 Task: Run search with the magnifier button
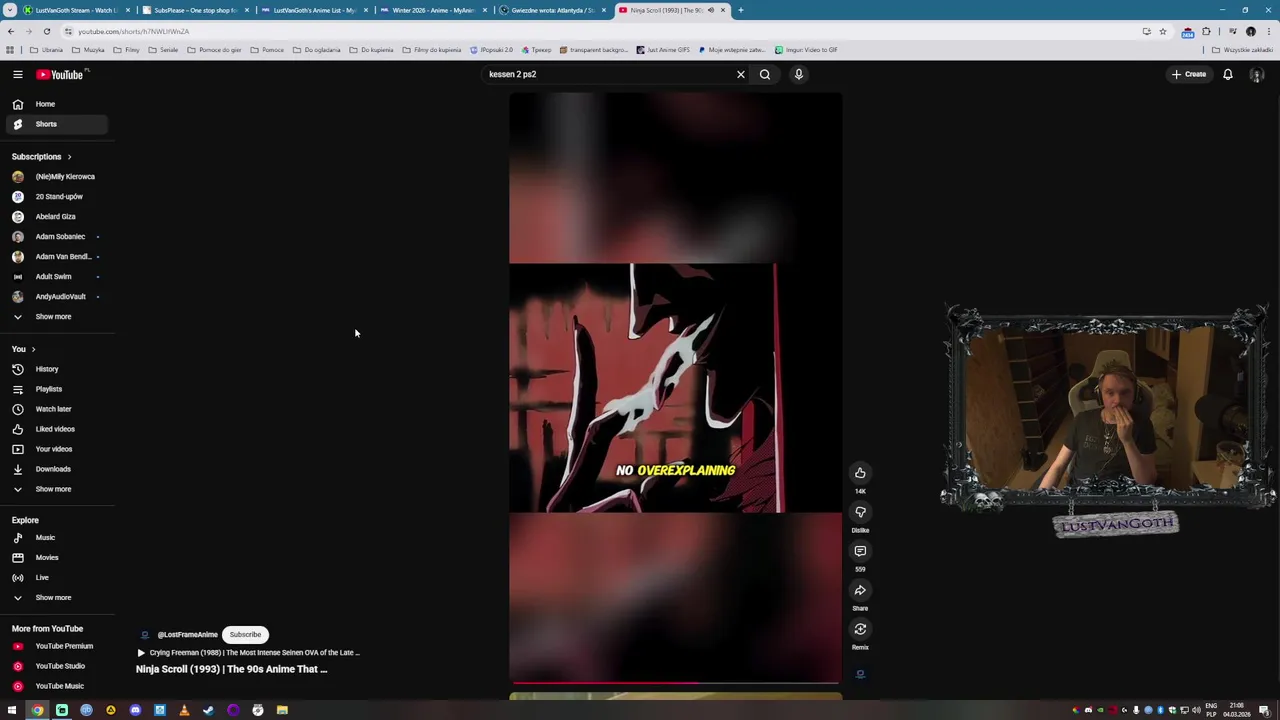pyautogui.click(x=765, y=74)
